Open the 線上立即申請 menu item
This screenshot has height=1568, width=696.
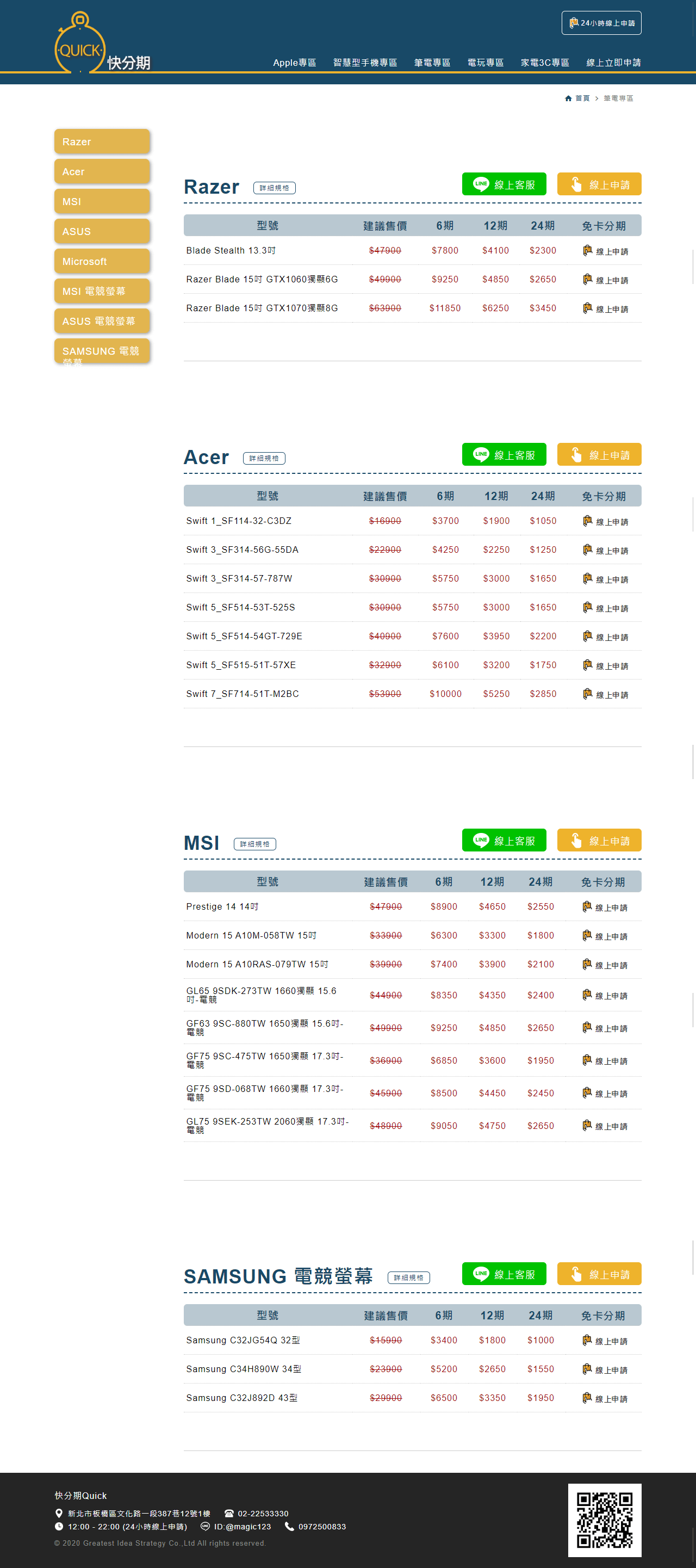[x=613, y=63]
